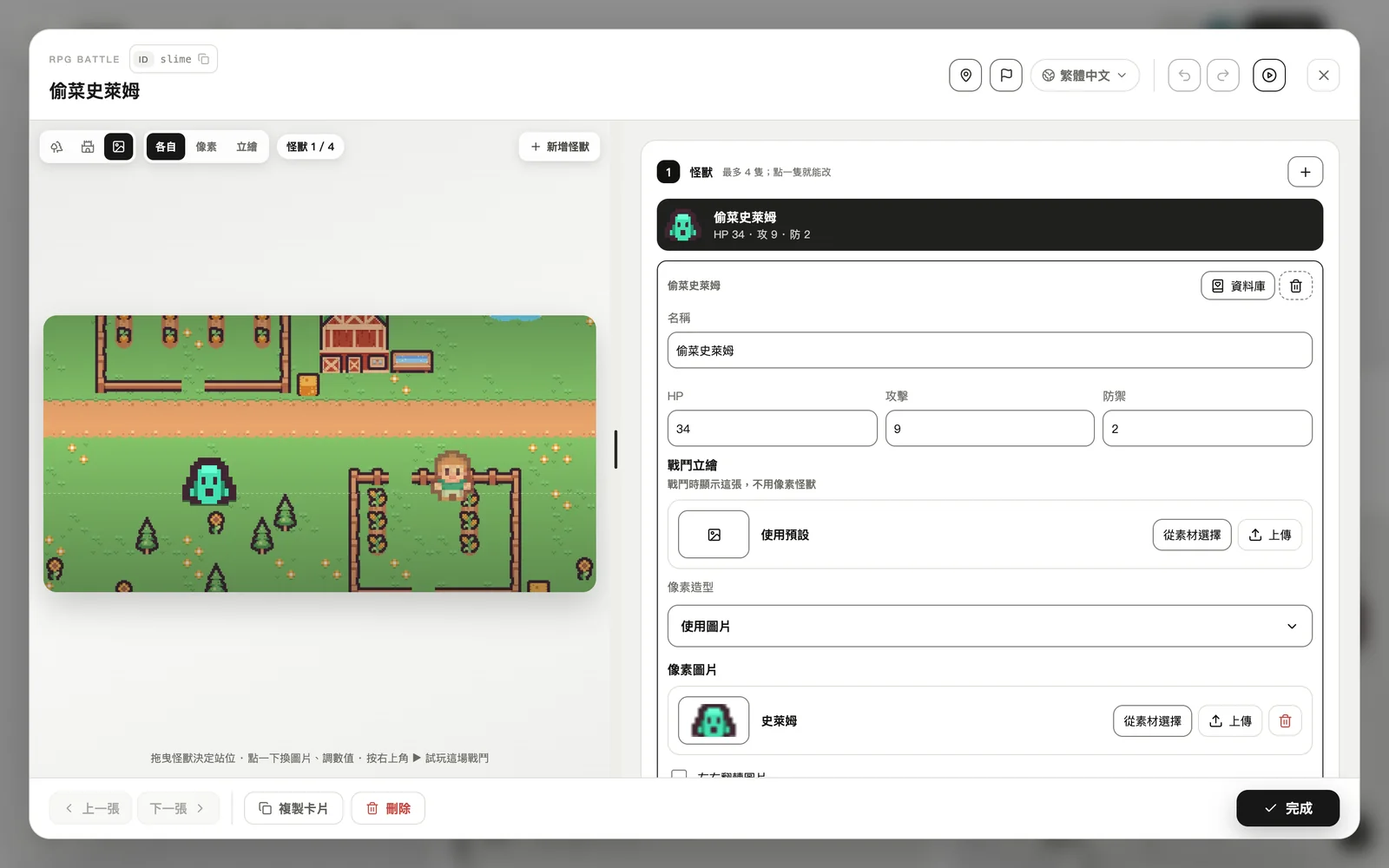
Task: Close the editor dialog
Action: pos(1323,76)
